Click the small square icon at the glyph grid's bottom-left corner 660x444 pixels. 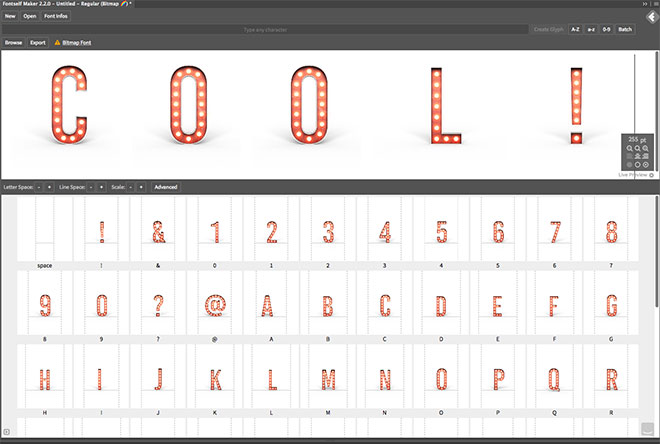tap(6, 431)
